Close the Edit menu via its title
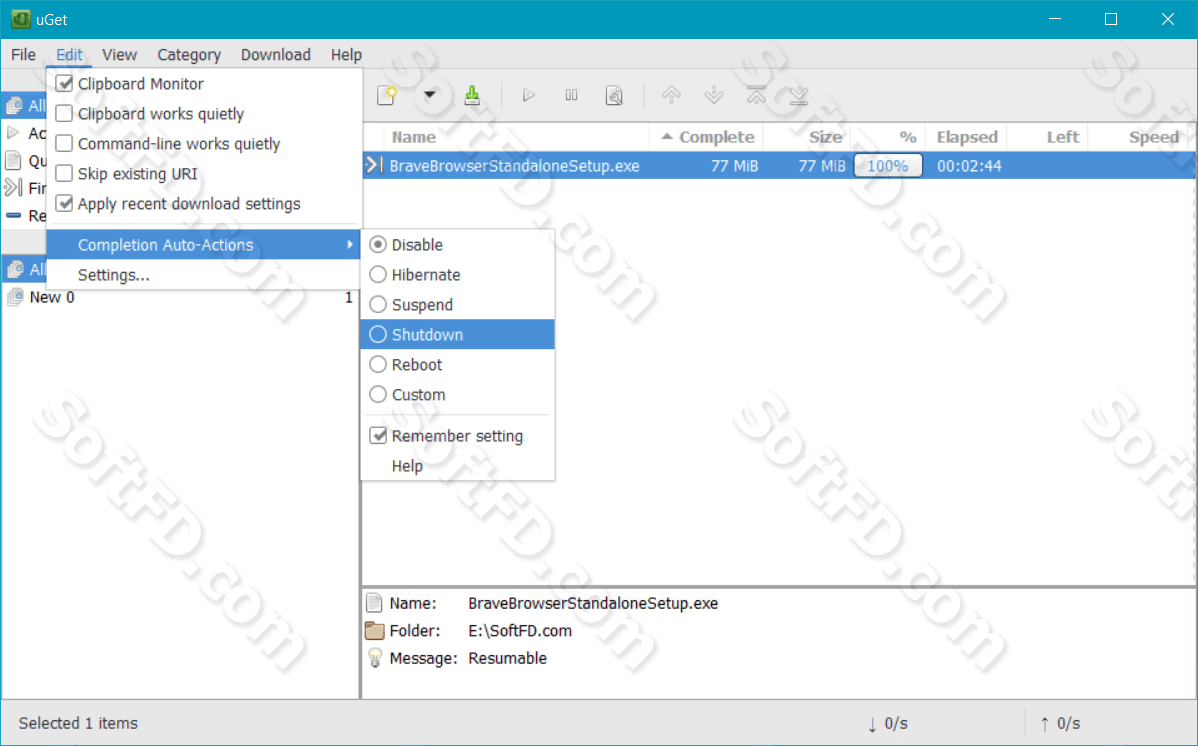 69,54
